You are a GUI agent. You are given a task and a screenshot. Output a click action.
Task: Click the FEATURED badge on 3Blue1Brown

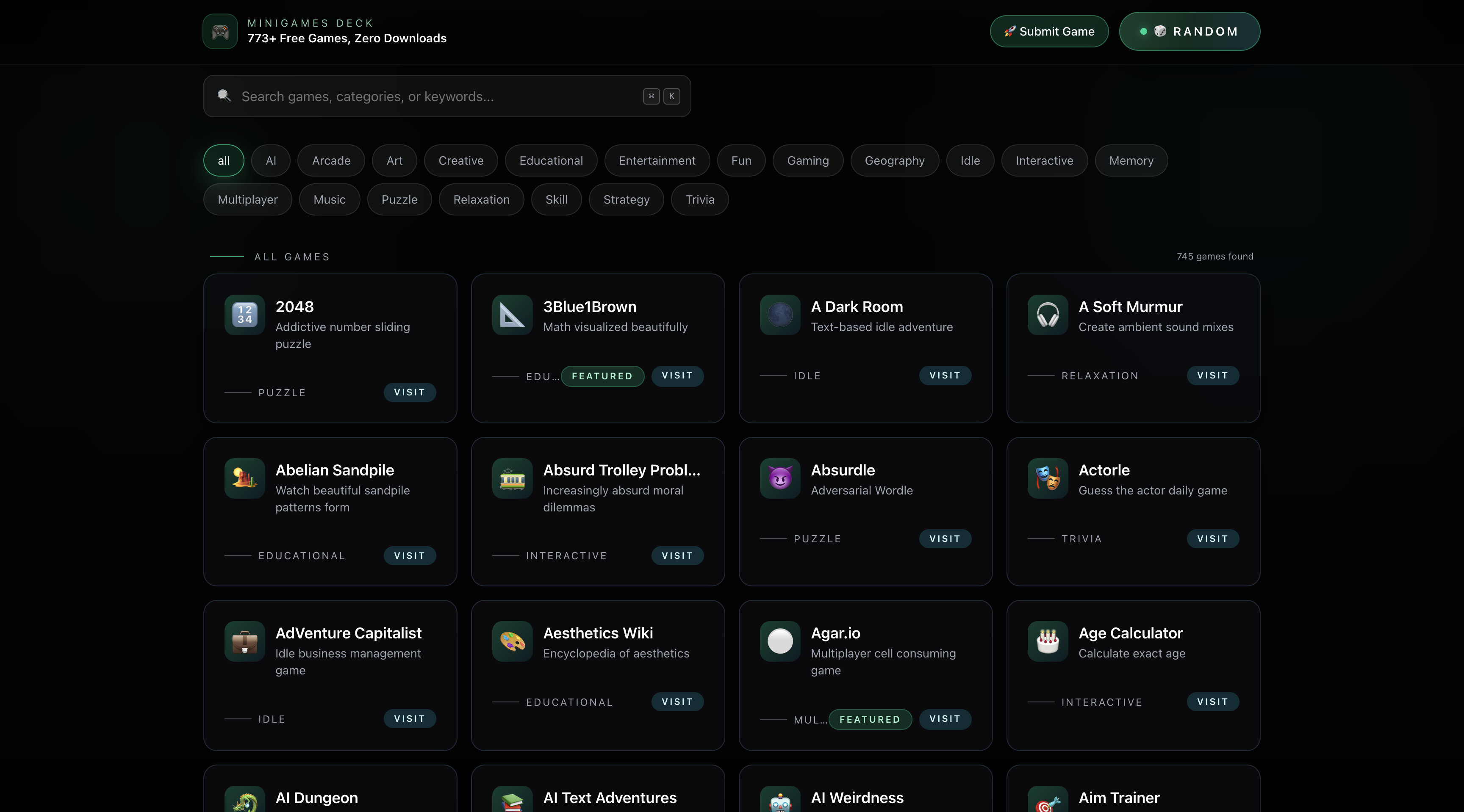pos(602,376)
